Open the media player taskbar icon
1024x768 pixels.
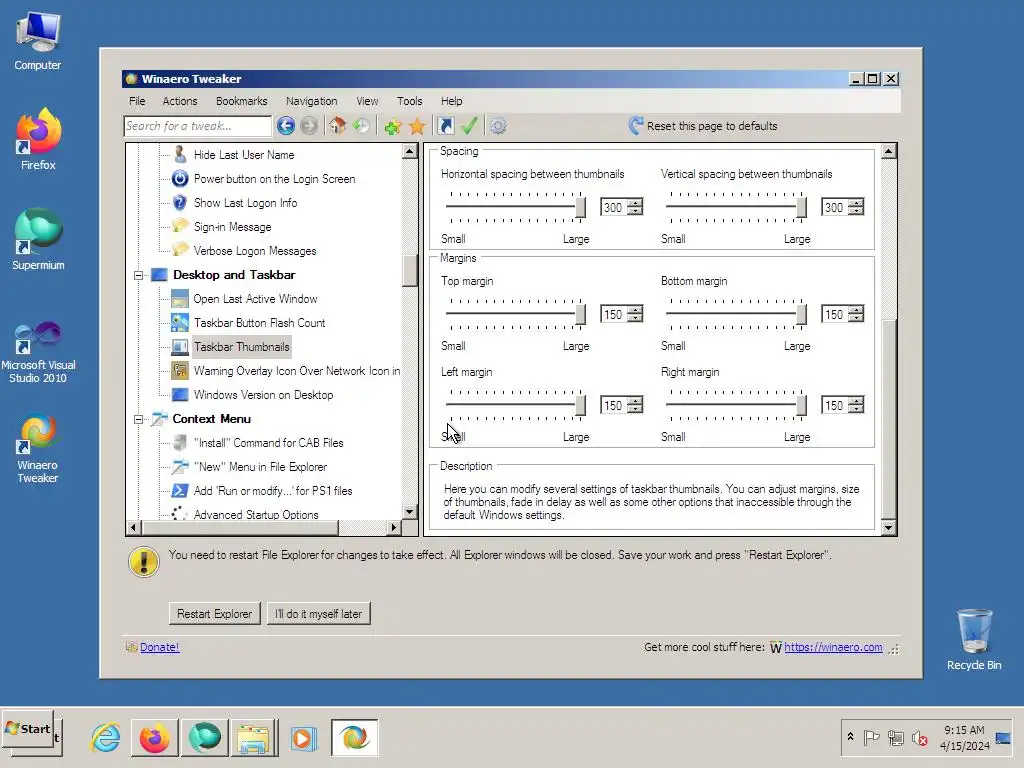[x=303, y=738]
